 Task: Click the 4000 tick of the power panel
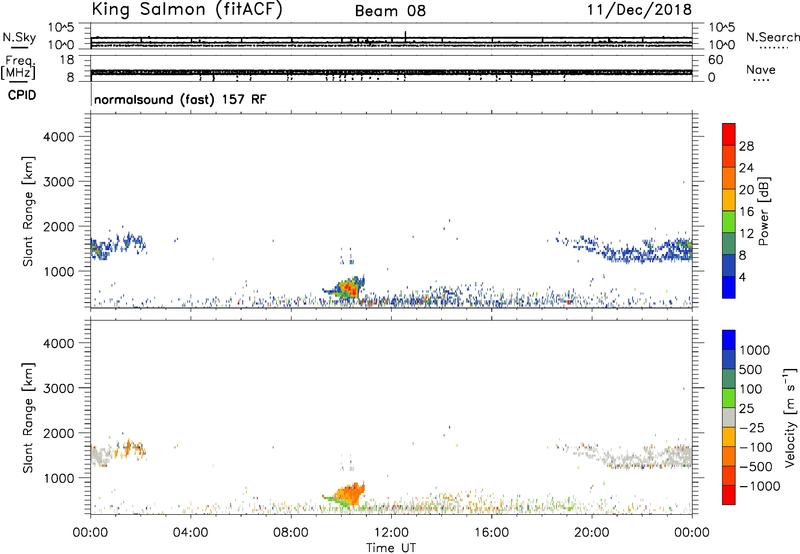(x=59, y=137)
